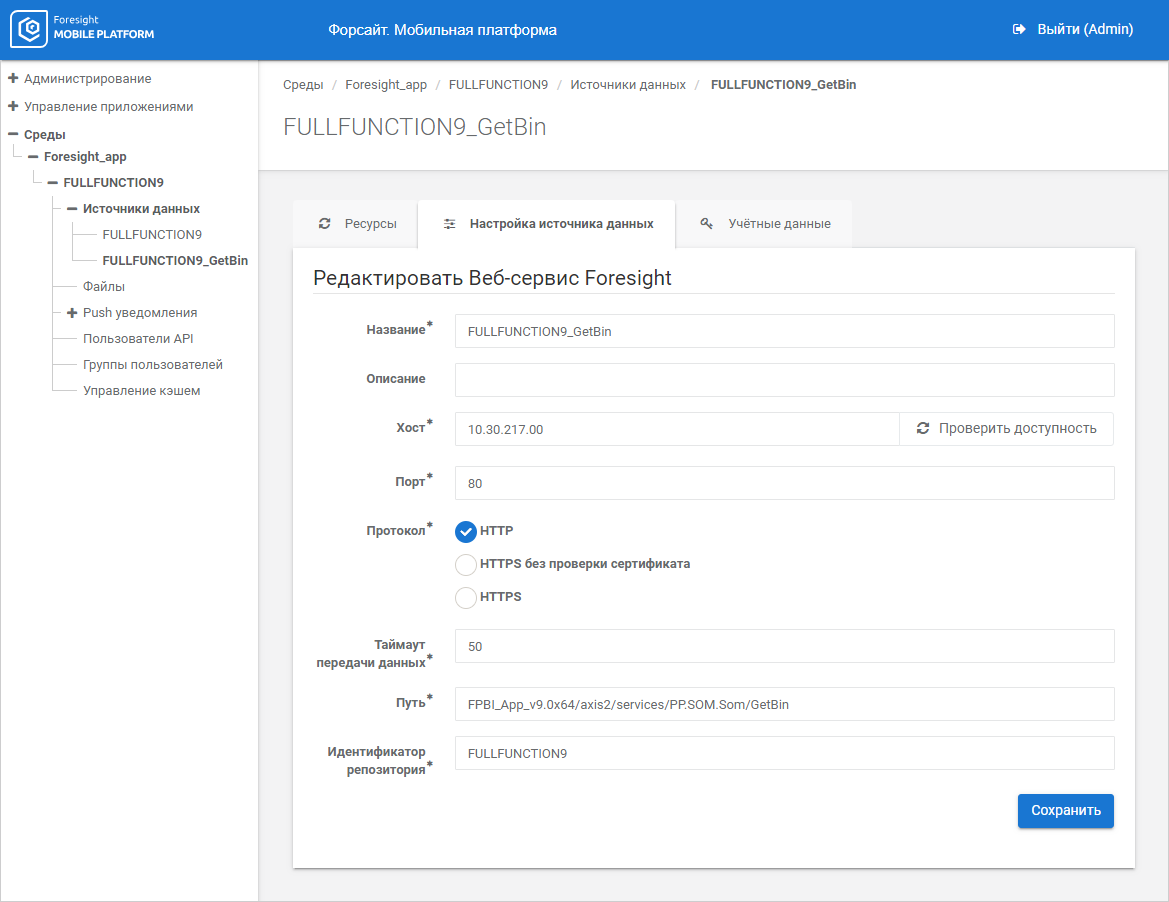Viewport: 1169px width, 902px height.
Task: Click the refresh icon on Ресурсы tab
Action: point(324,224)
